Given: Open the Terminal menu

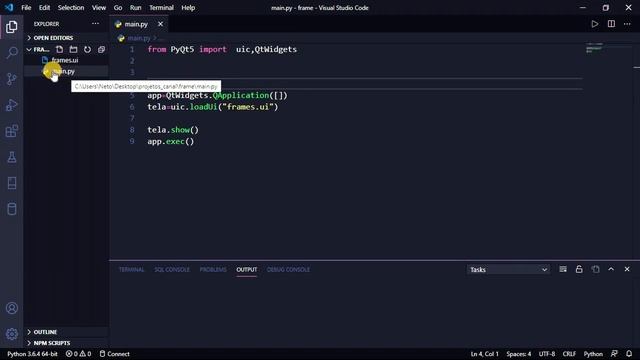Looking at the screenshot, I should pyautogui.click(x=161, y=8).
